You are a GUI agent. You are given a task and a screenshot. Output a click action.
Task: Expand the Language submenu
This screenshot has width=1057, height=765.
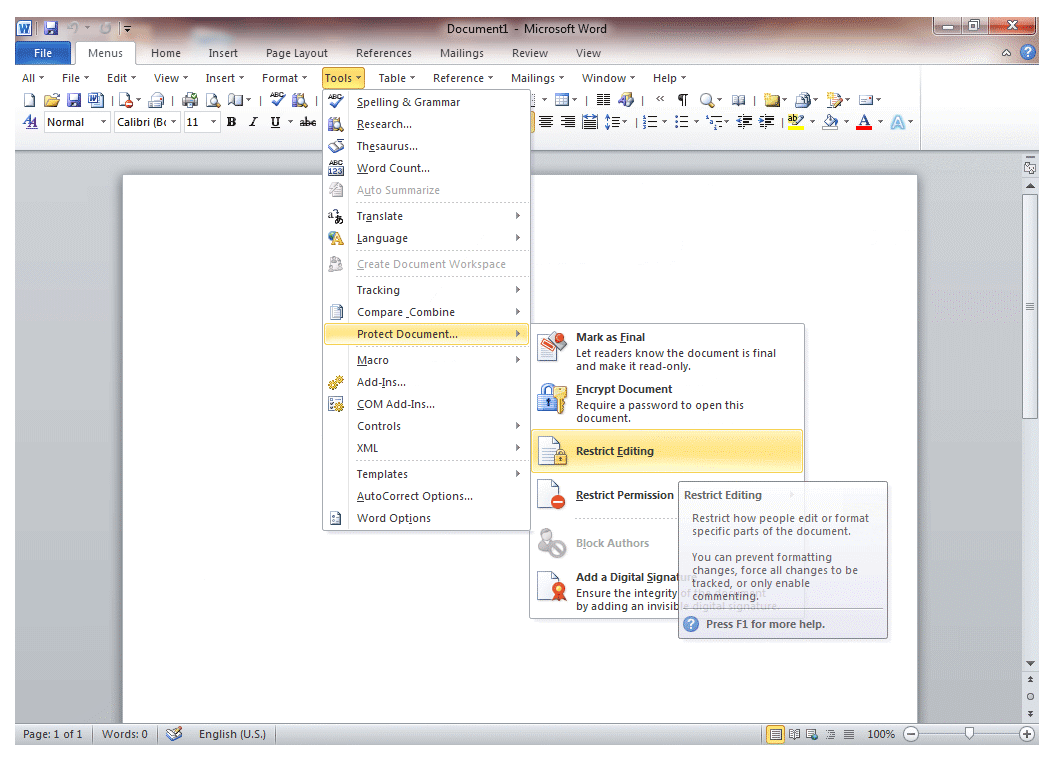click(x=426, y=239)
